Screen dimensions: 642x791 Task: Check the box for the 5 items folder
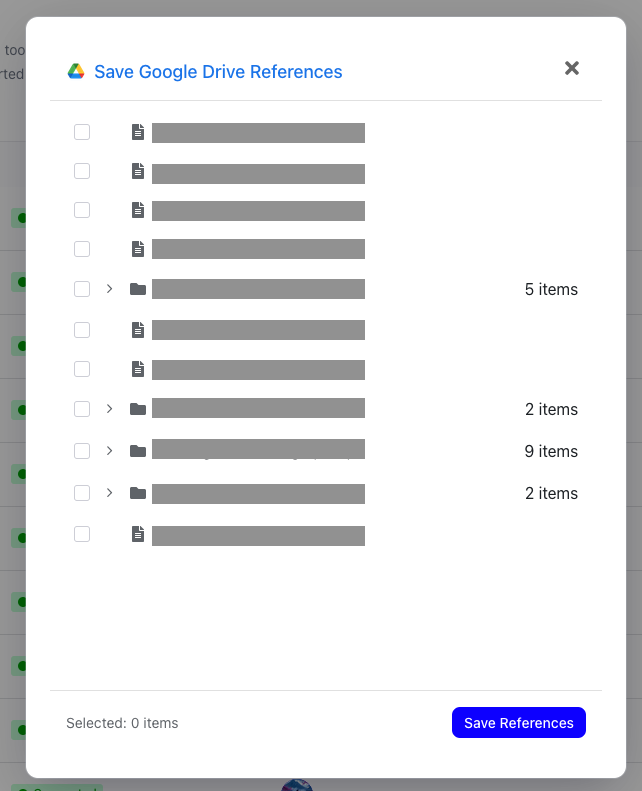pos(82,289)
